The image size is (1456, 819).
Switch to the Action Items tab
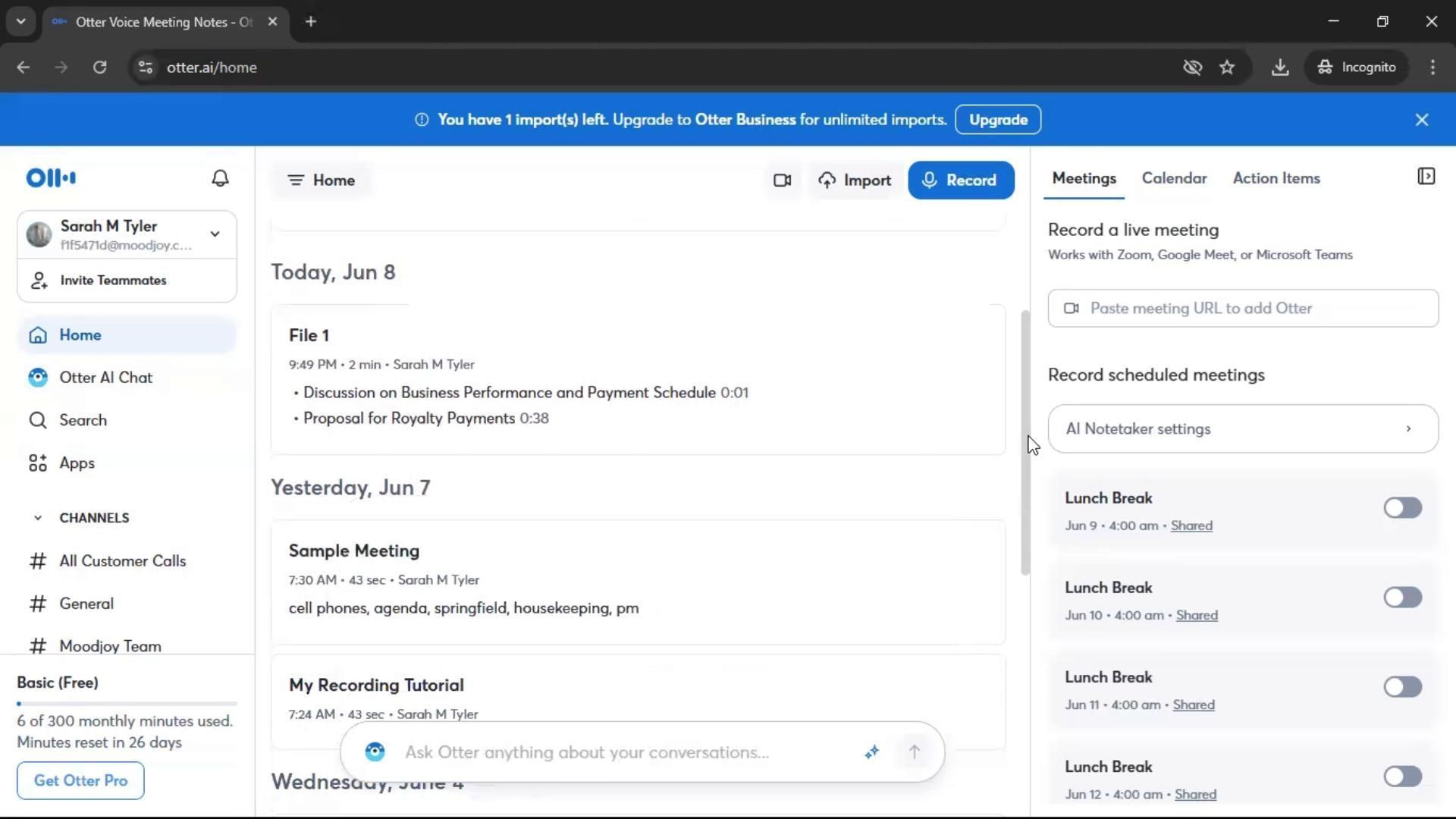(1276, 178)
